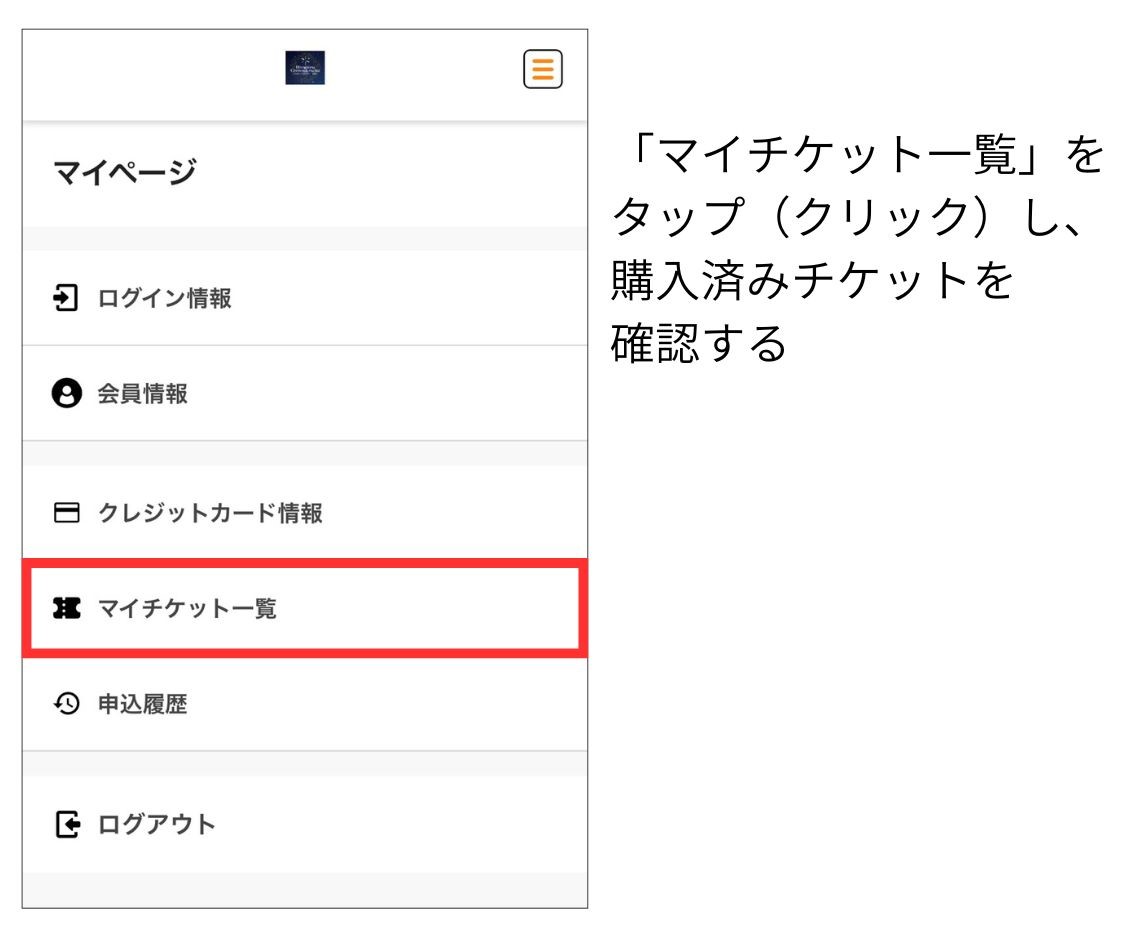Click the site logo in header
Screen dimensions: 1143x938
point(305,68)
